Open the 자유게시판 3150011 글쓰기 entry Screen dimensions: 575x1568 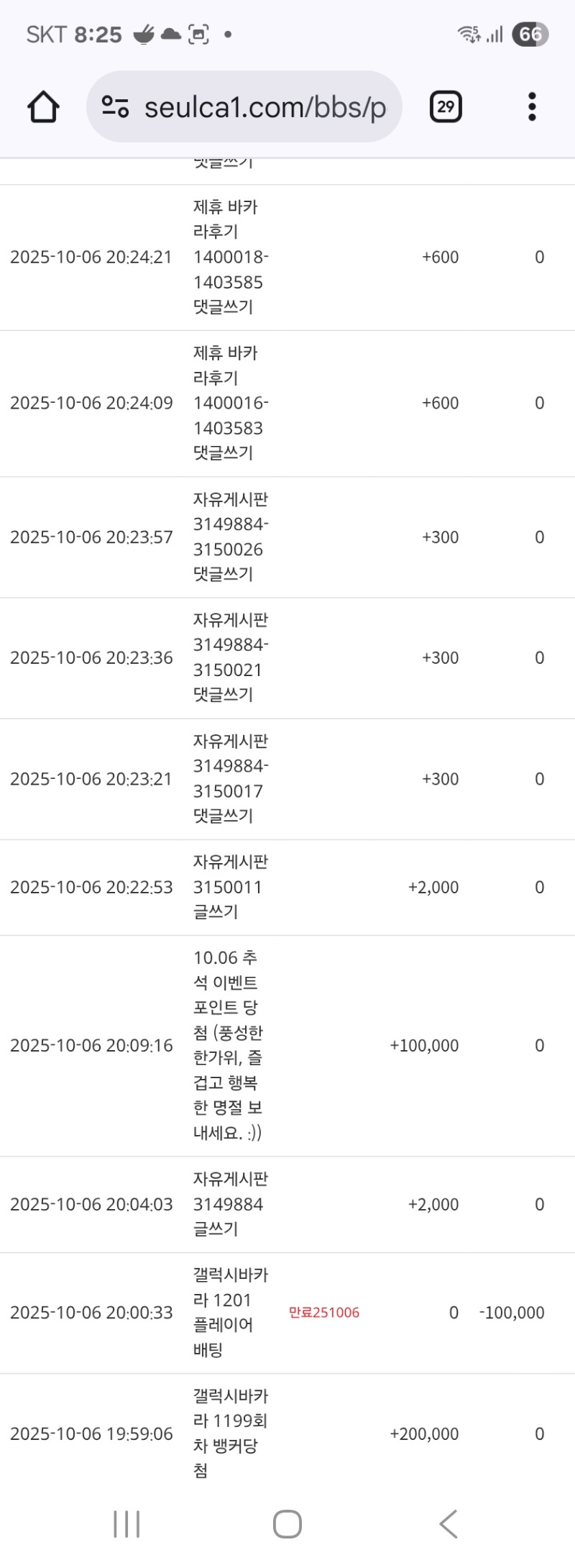[x=230, y=887]
